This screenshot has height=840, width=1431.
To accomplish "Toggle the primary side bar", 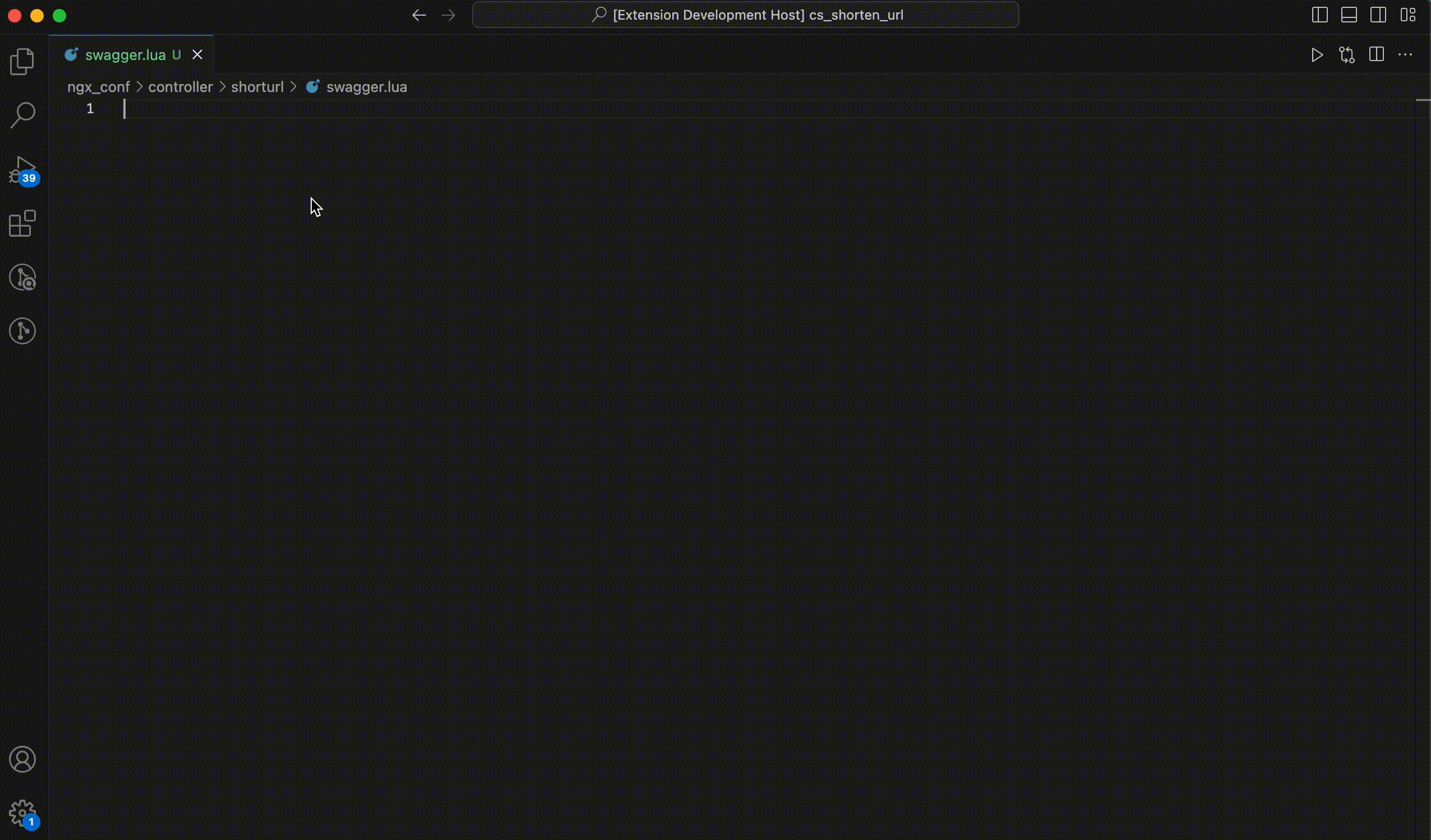I will tap(1319, 15).
